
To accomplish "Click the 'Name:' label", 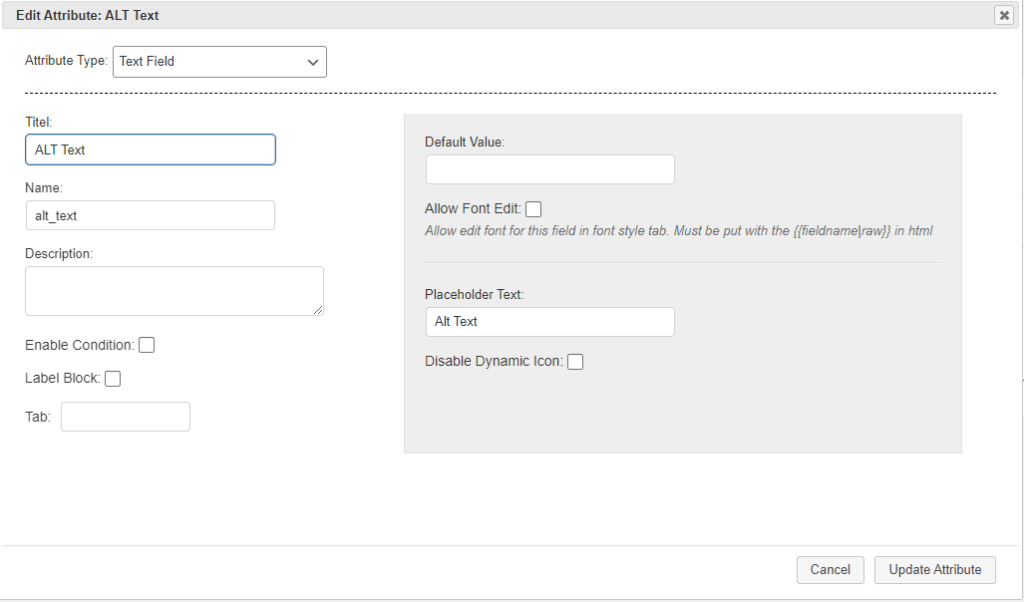I will coord(44,188).
